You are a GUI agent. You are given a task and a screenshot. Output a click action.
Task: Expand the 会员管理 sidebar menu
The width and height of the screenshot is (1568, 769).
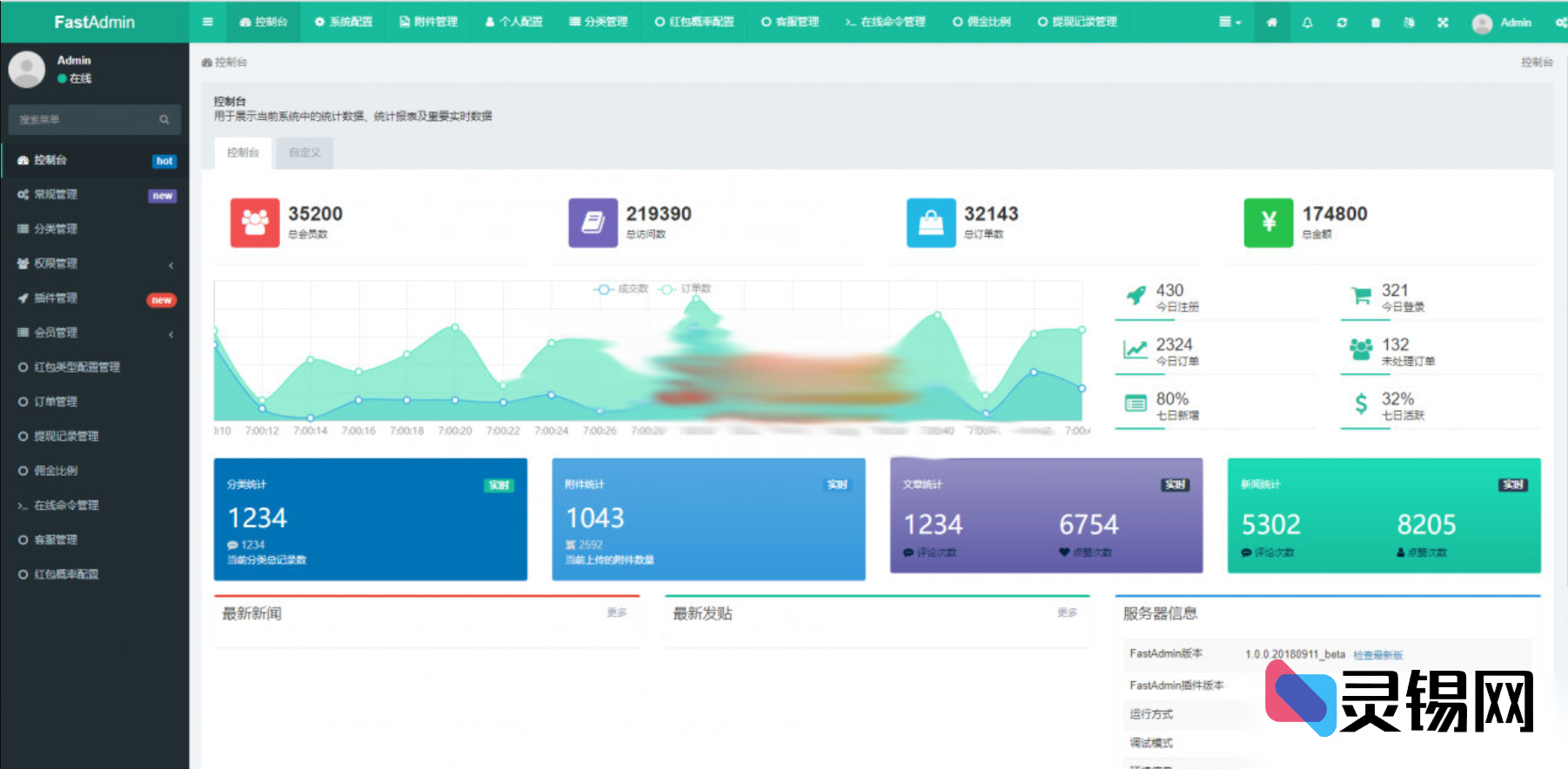point(94,332)
